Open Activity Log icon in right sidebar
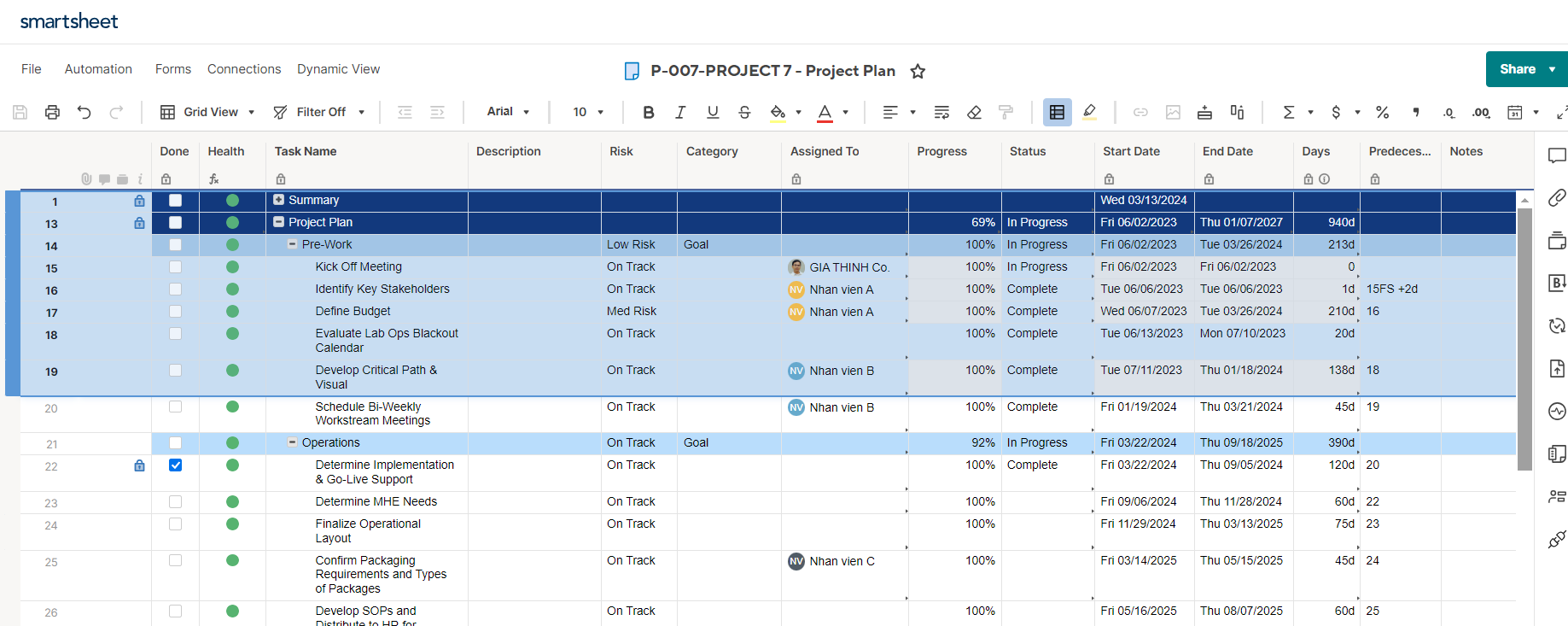 1557,411
